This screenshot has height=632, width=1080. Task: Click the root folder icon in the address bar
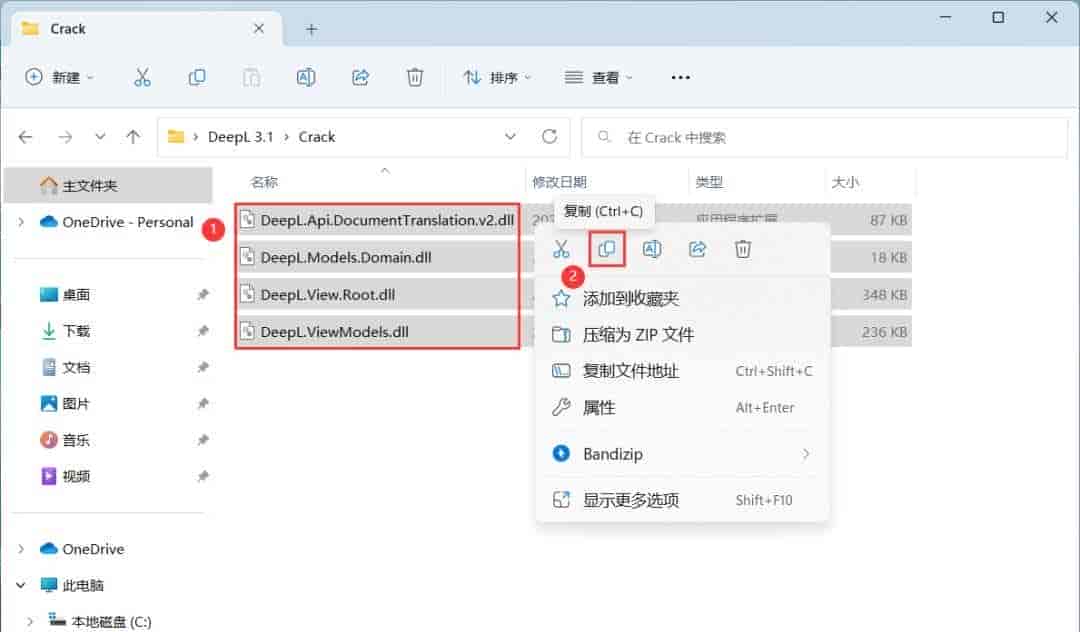point(176,137)
